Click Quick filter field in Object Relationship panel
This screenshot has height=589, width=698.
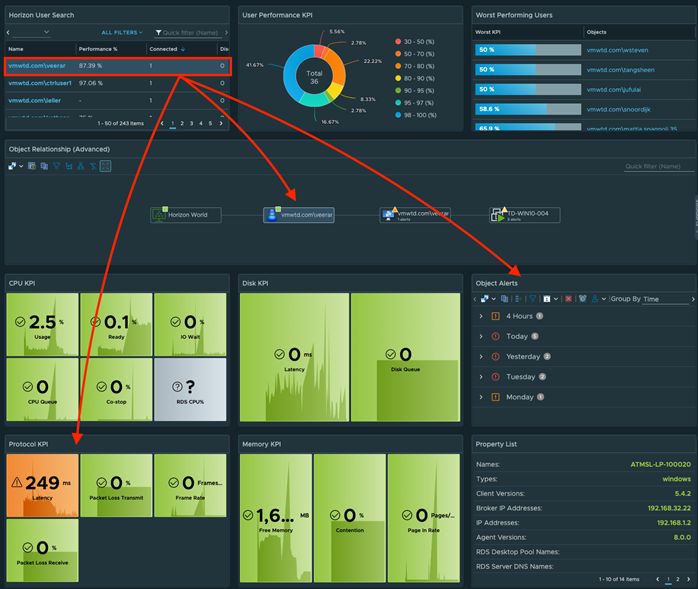(x=659, y=167)
